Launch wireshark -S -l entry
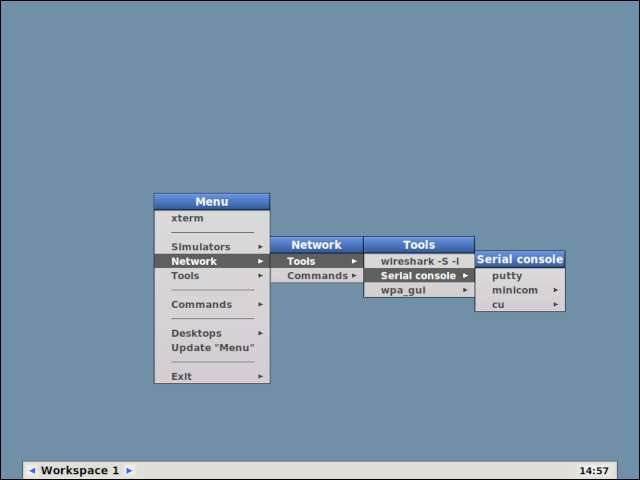Viewport: 640px width, 480px height. [x=419, y=261]
